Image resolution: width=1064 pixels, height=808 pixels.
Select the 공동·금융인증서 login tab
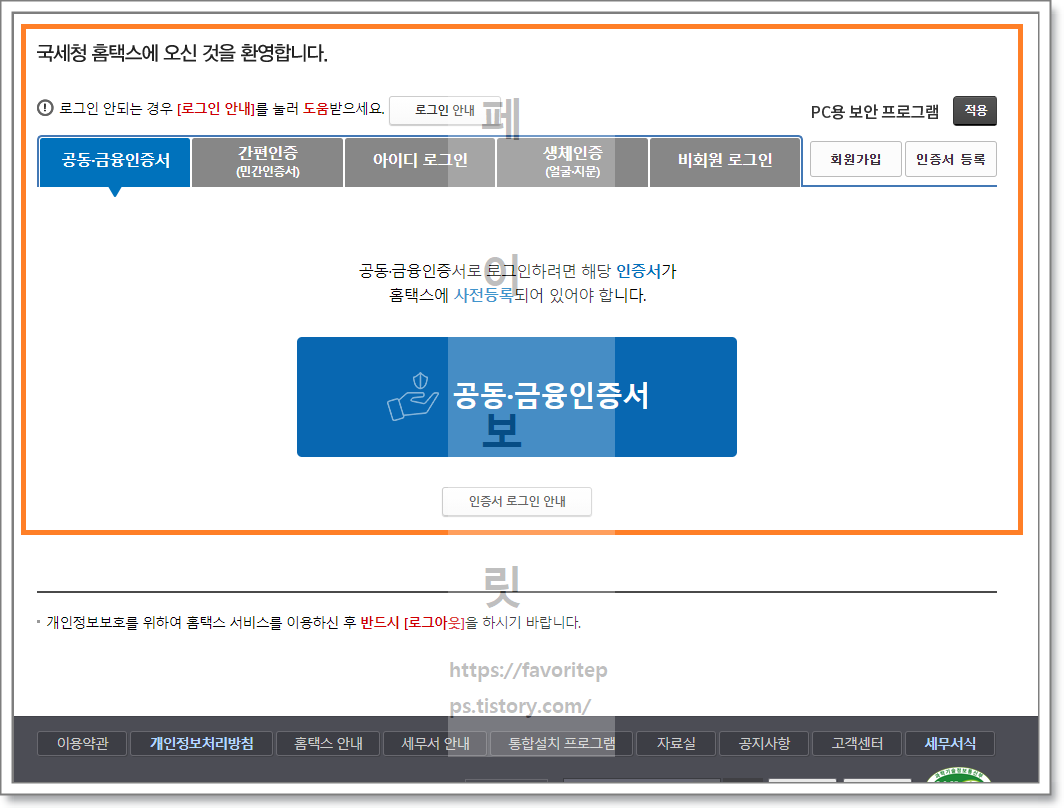pos(115,161)
